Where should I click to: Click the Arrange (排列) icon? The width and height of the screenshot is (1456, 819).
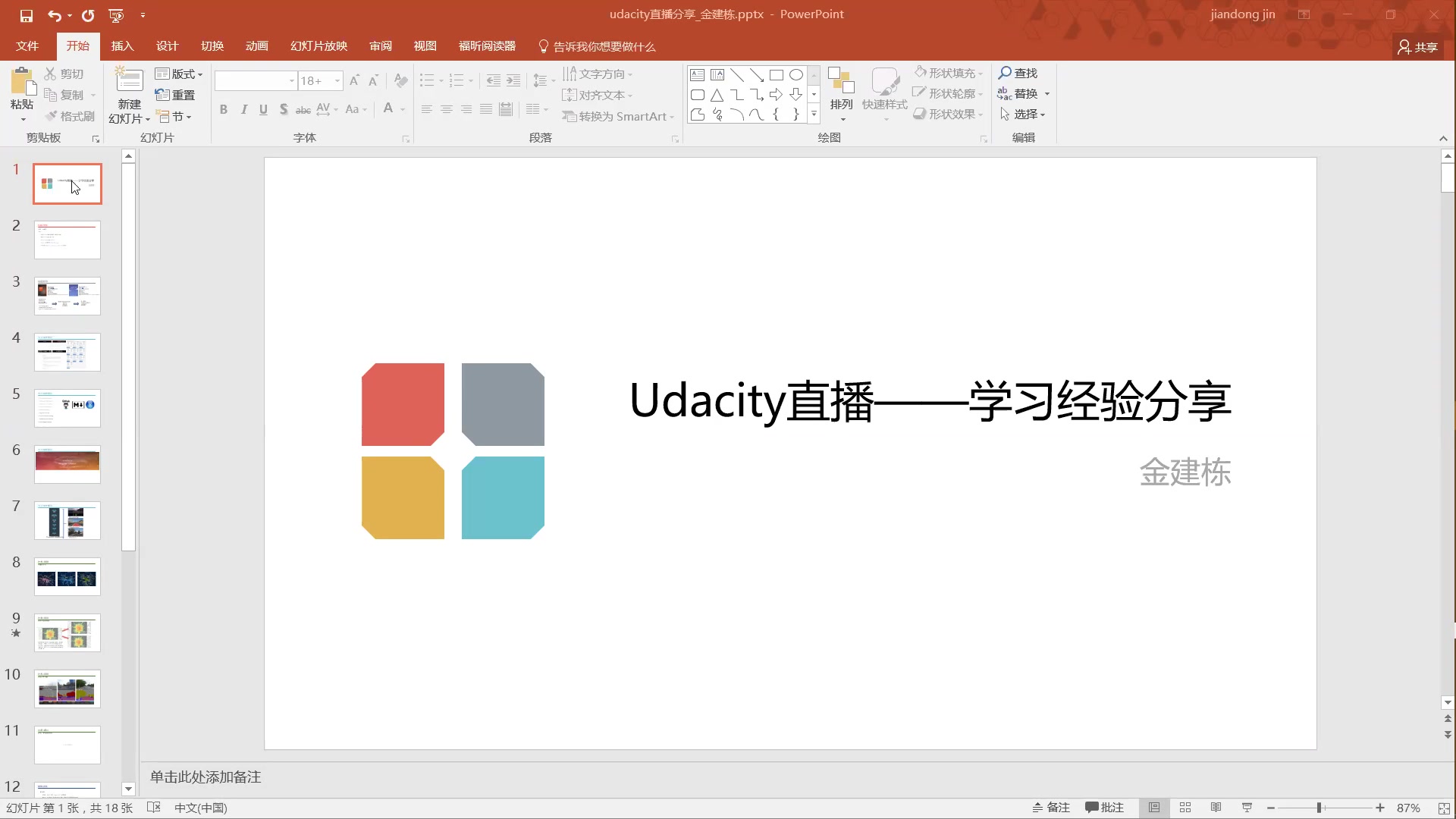click(841, 80)
